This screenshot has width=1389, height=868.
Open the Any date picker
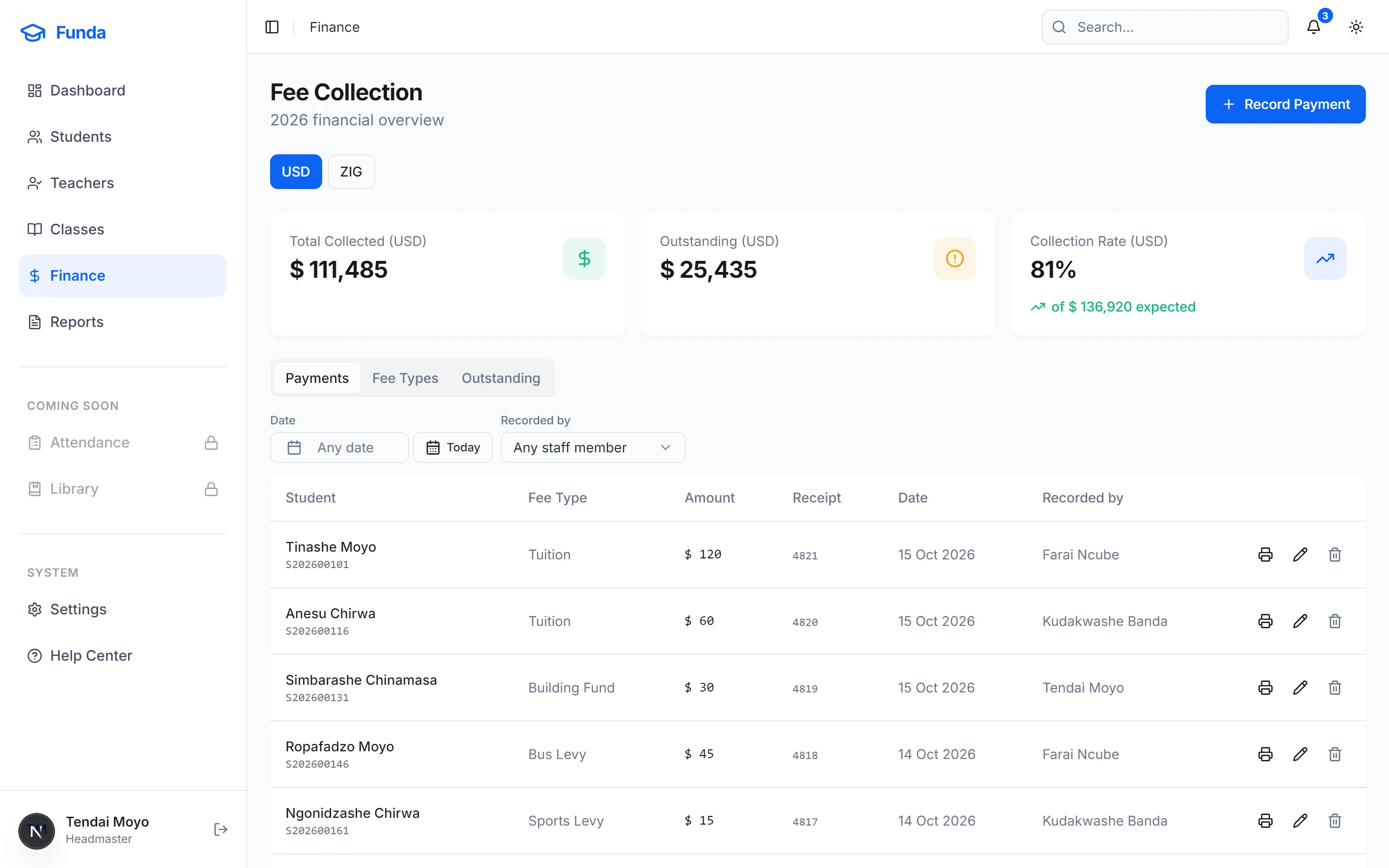[339, 447]
